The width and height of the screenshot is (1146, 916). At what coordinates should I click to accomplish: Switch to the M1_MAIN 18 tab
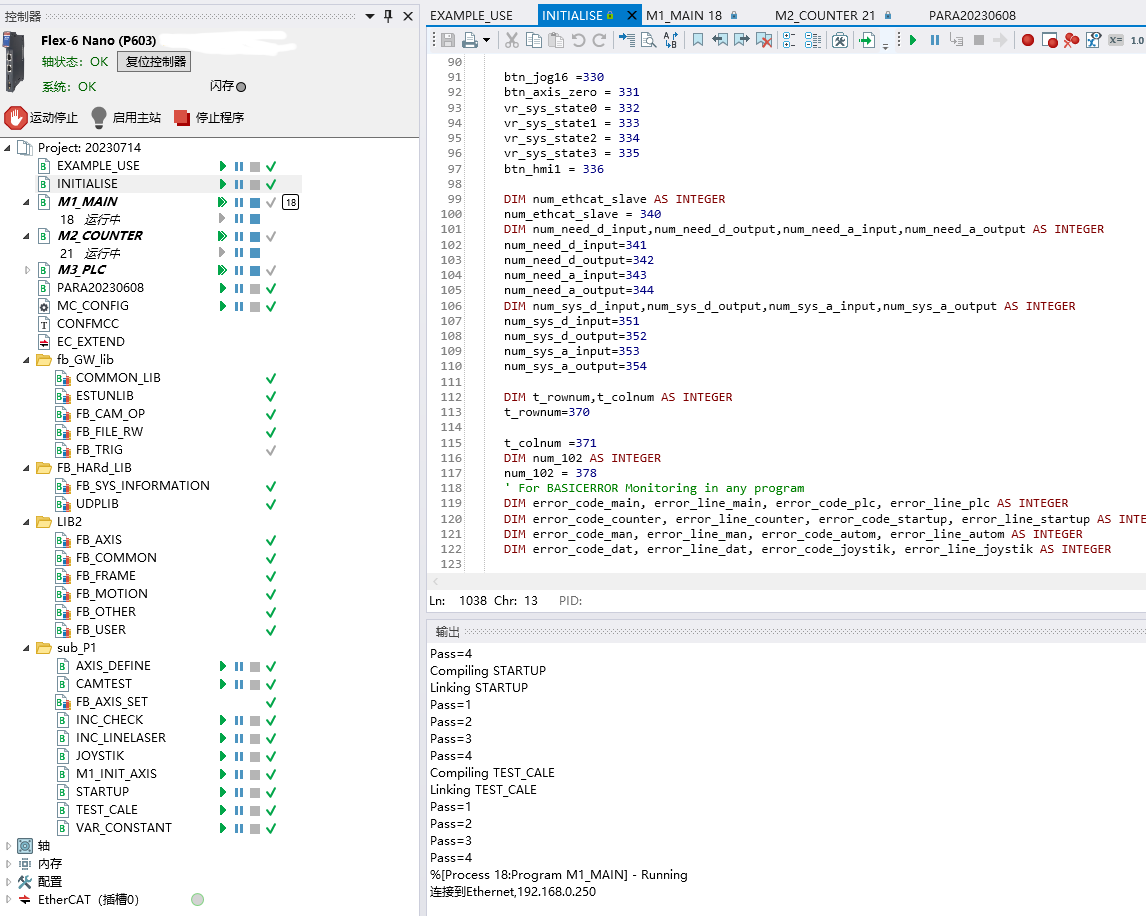click(684, 15)
